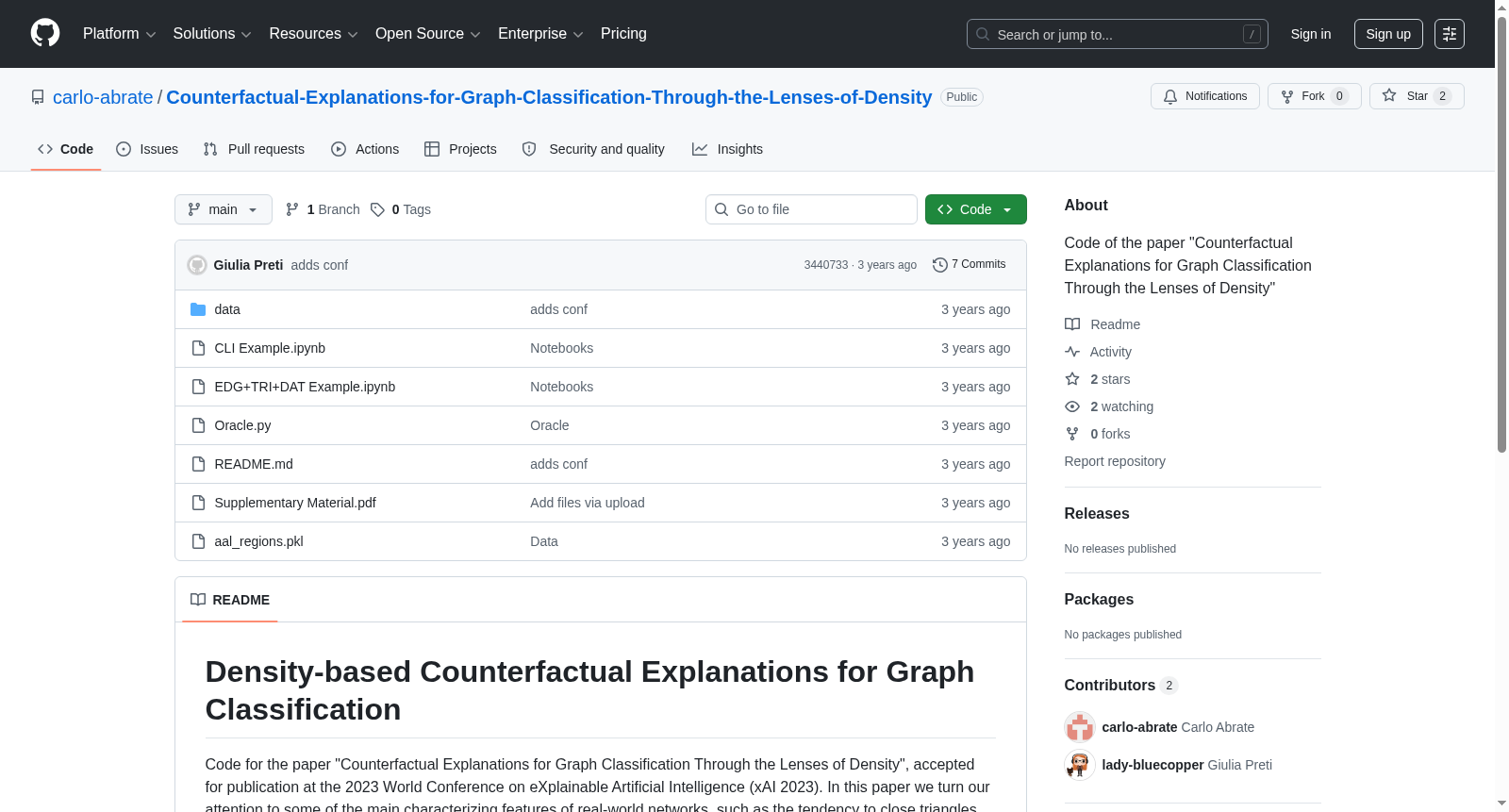Viewport: 1509px width, 812px height.
Task: Open commit message 'Add files via upload'
Action: (588, 503)
